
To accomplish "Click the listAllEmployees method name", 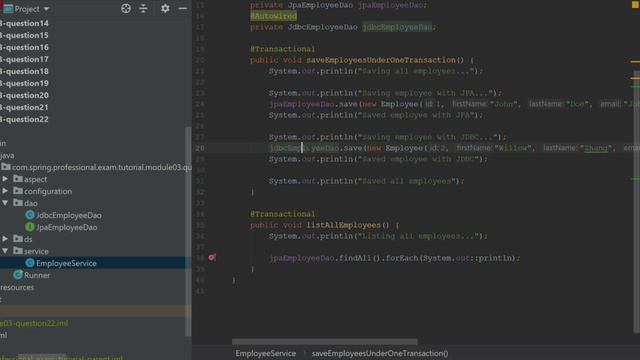I will tap(343, 225).
